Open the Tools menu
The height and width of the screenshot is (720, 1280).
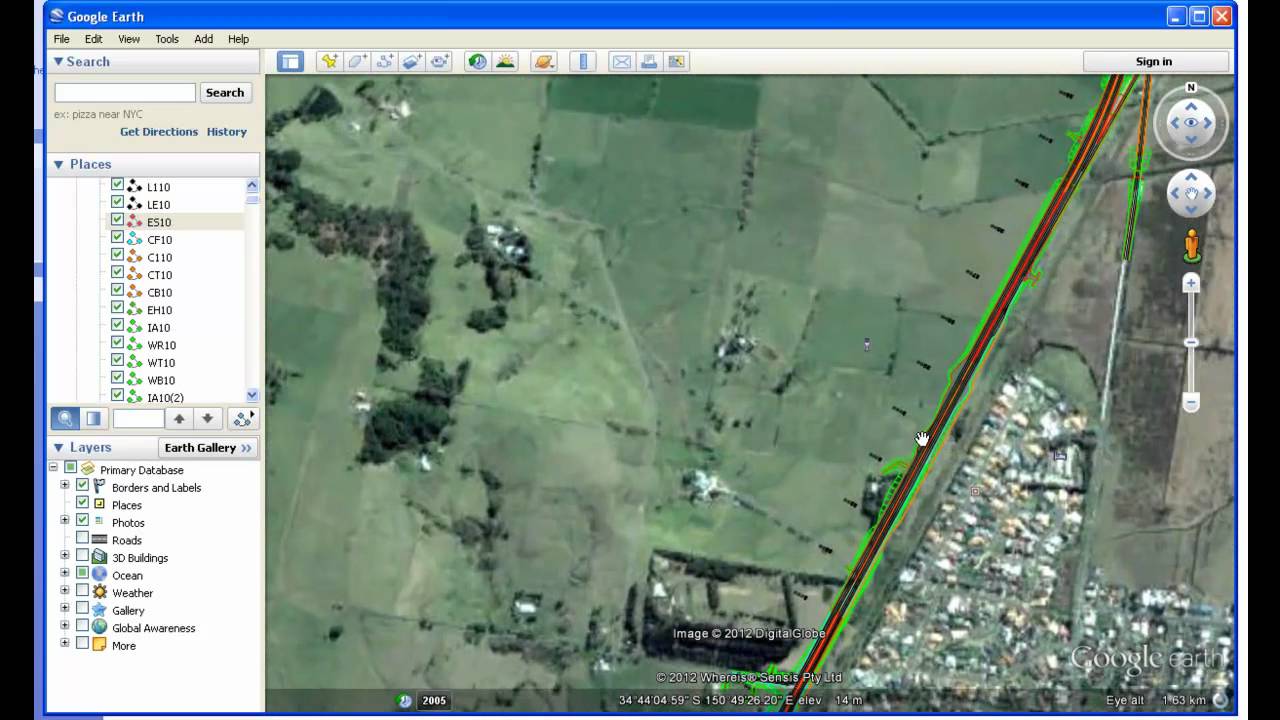(x=167, y=39)
